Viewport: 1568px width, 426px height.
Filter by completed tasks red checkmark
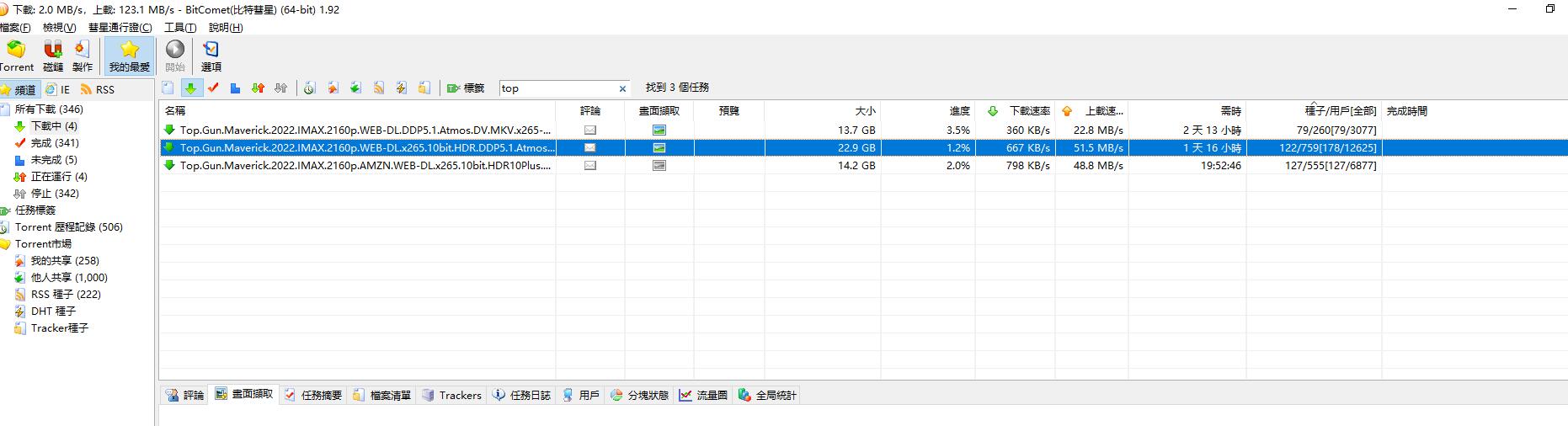(x=213, y=88)
